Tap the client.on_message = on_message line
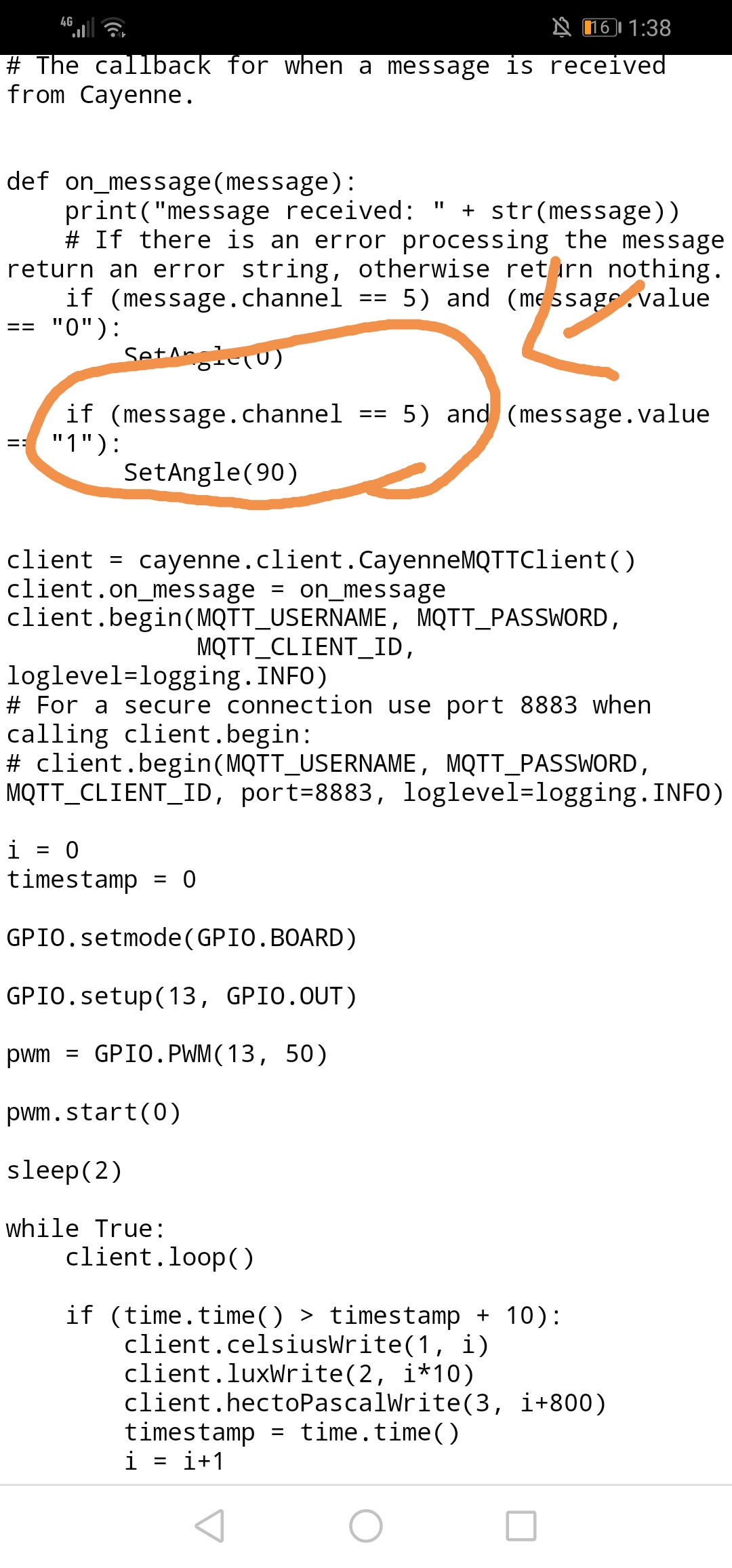 pyautogui.click(x=226, y=589)
